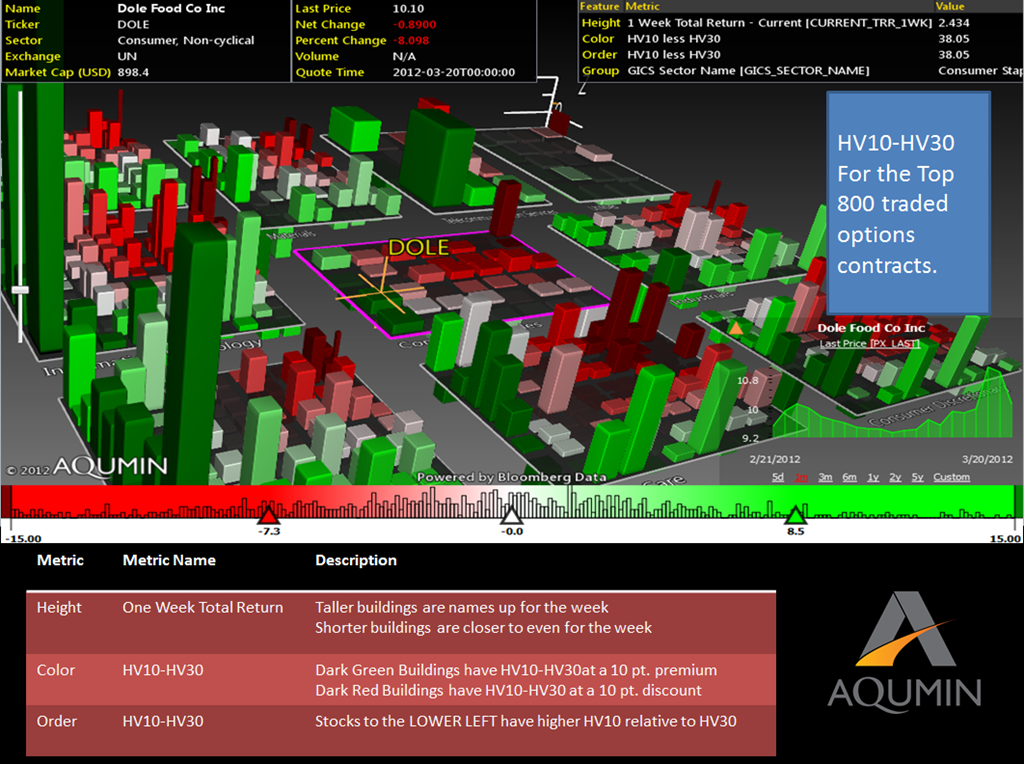Screen dimensions: 1024x764
Task: Click the One Week Total Return table cell
Action: coord(202,607)
